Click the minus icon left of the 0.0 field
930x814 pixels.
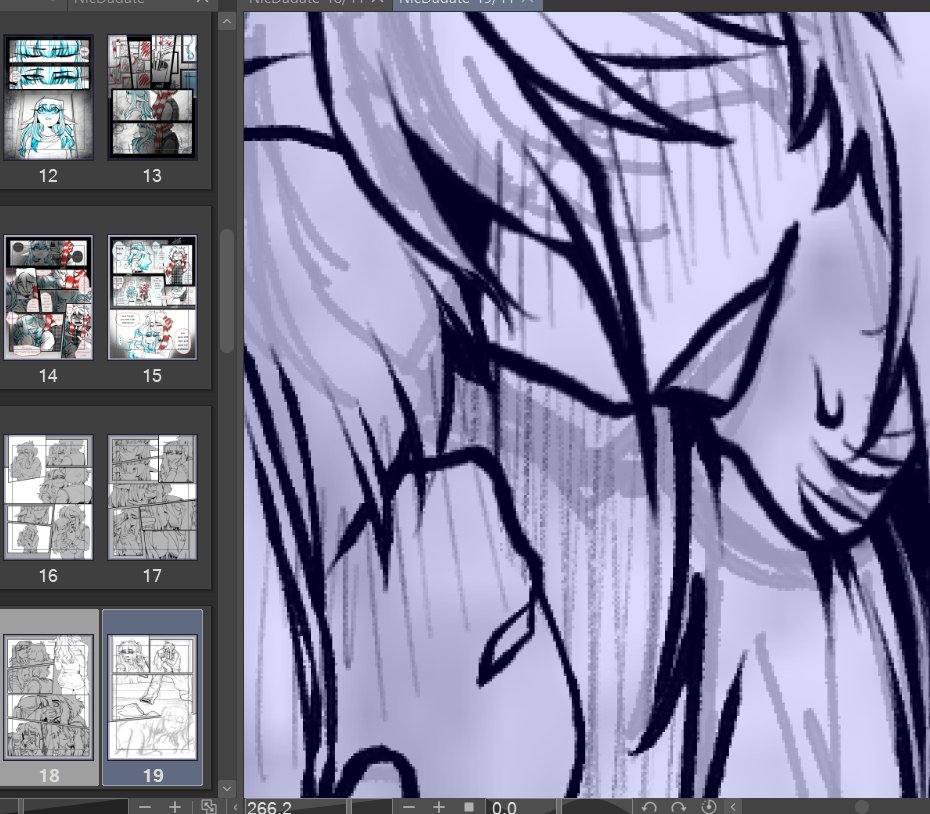[x=409, y=807]
